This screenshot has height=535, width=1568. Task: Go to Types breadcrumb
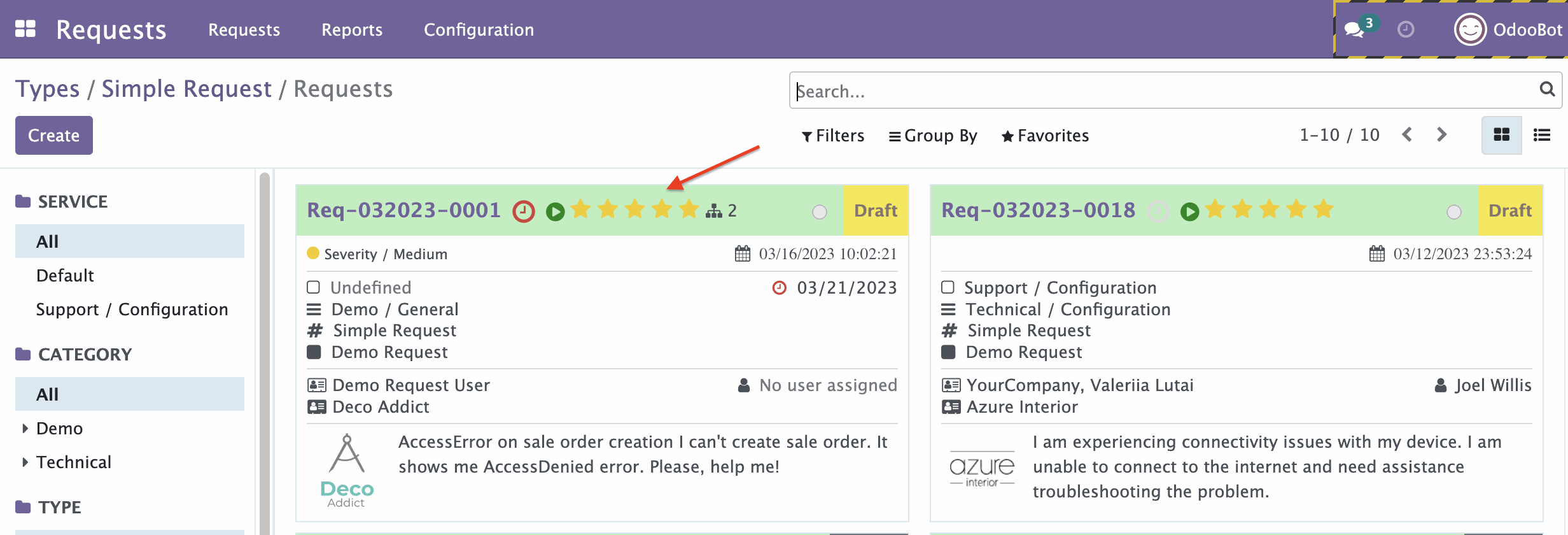point(48,89)
